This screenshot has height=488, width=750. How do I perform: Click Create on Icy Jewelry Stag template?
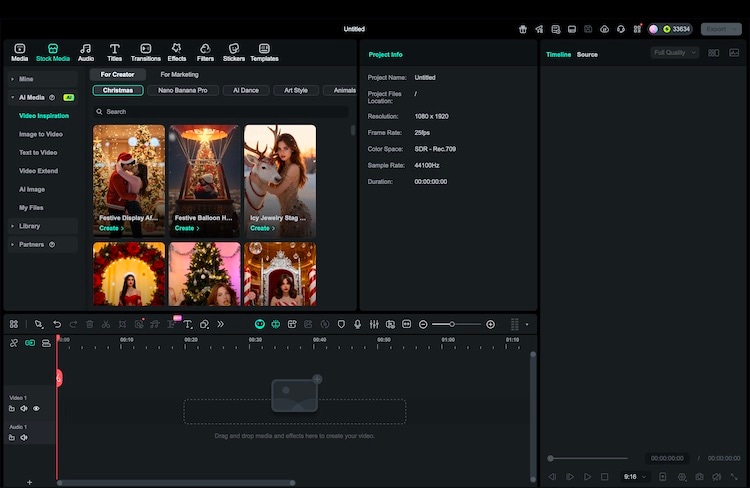click(x=260, y=228)
